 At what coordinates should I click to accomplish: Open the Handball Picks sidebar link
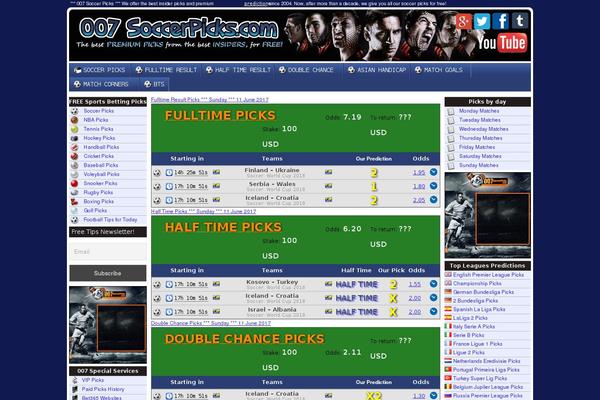click(101, 147)
